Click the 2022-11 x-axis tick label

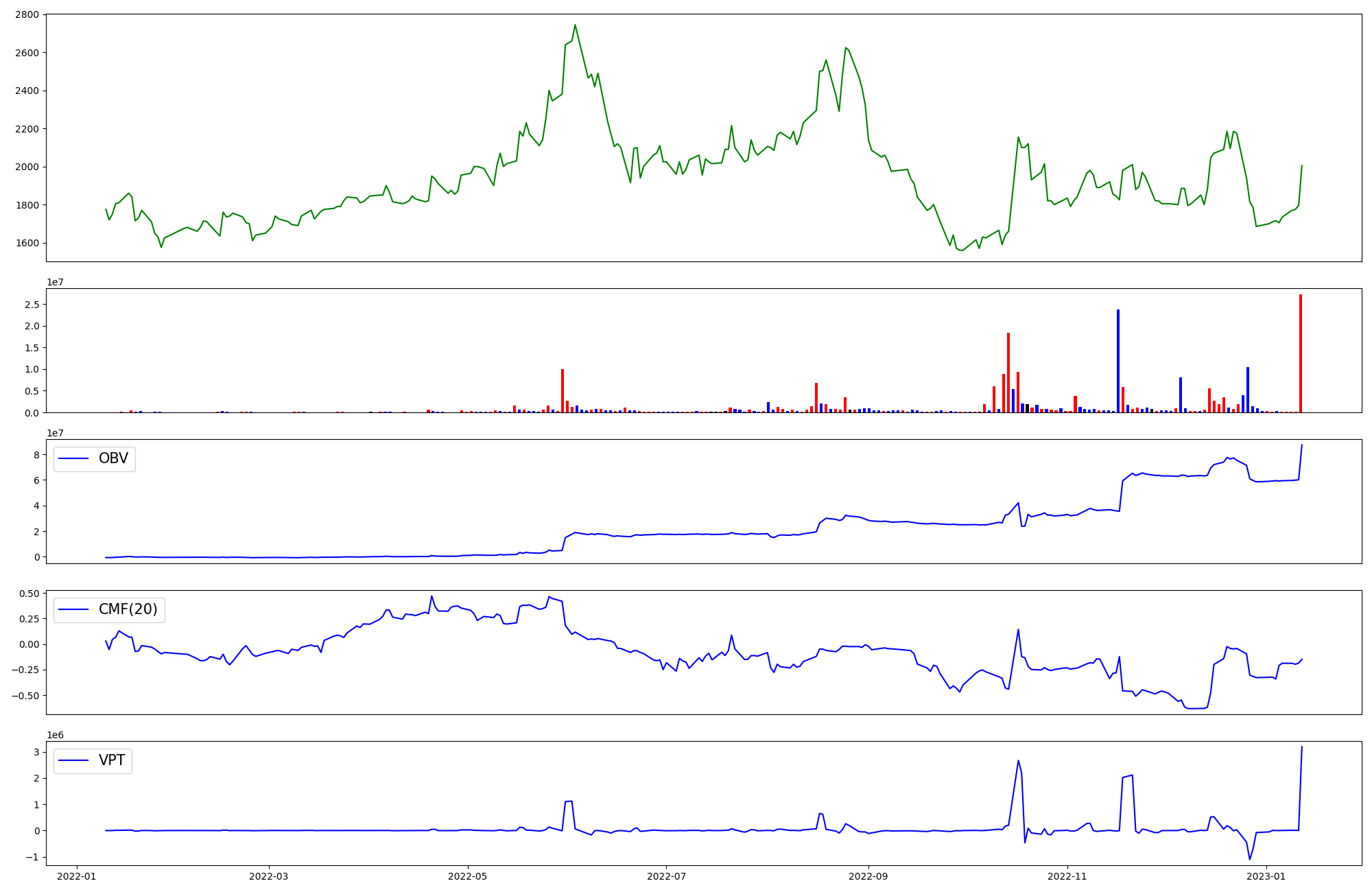[1067, 876]
